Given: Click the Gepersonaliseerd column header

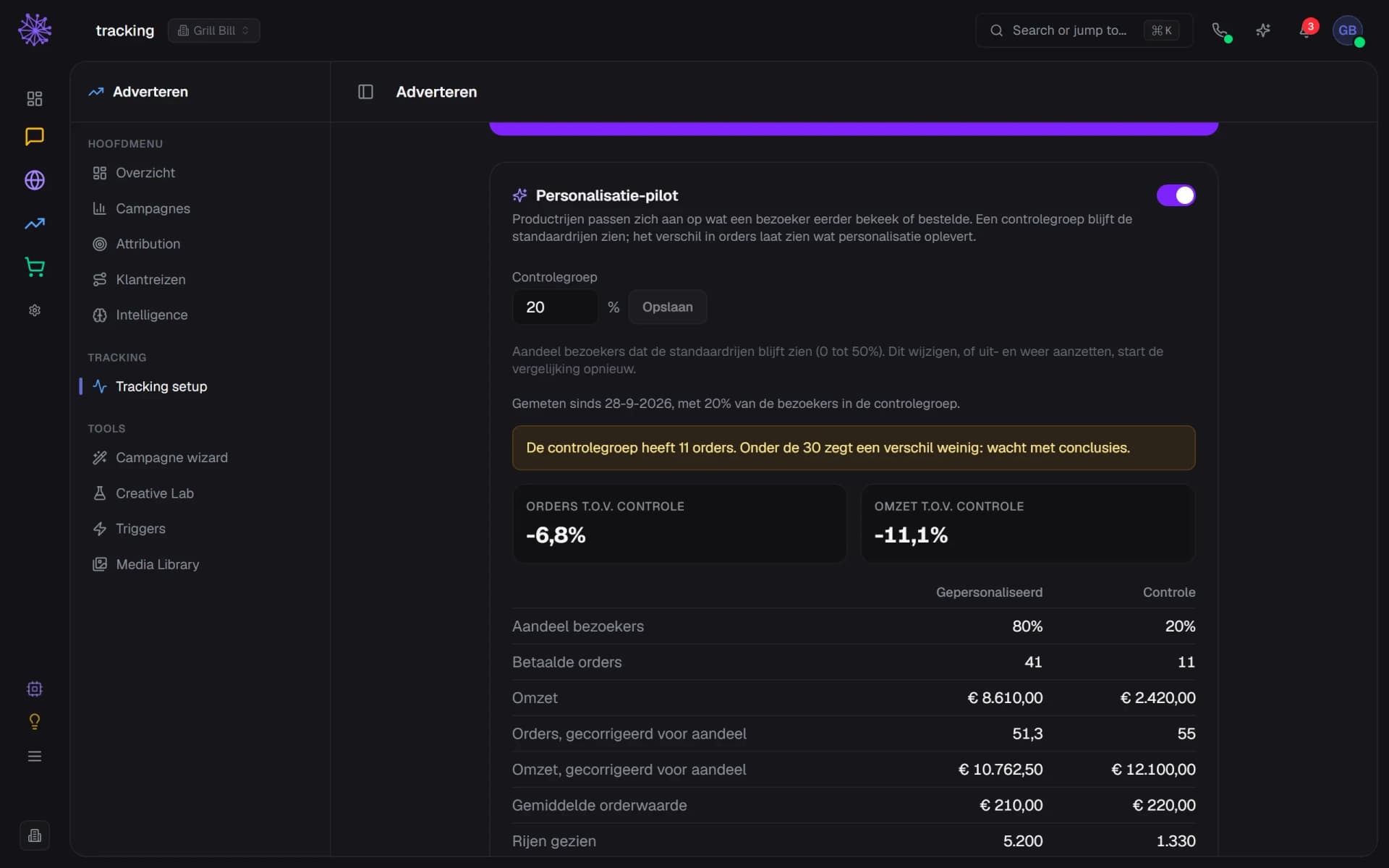Looking at the screenshot, I should click(x=989, y=592).
